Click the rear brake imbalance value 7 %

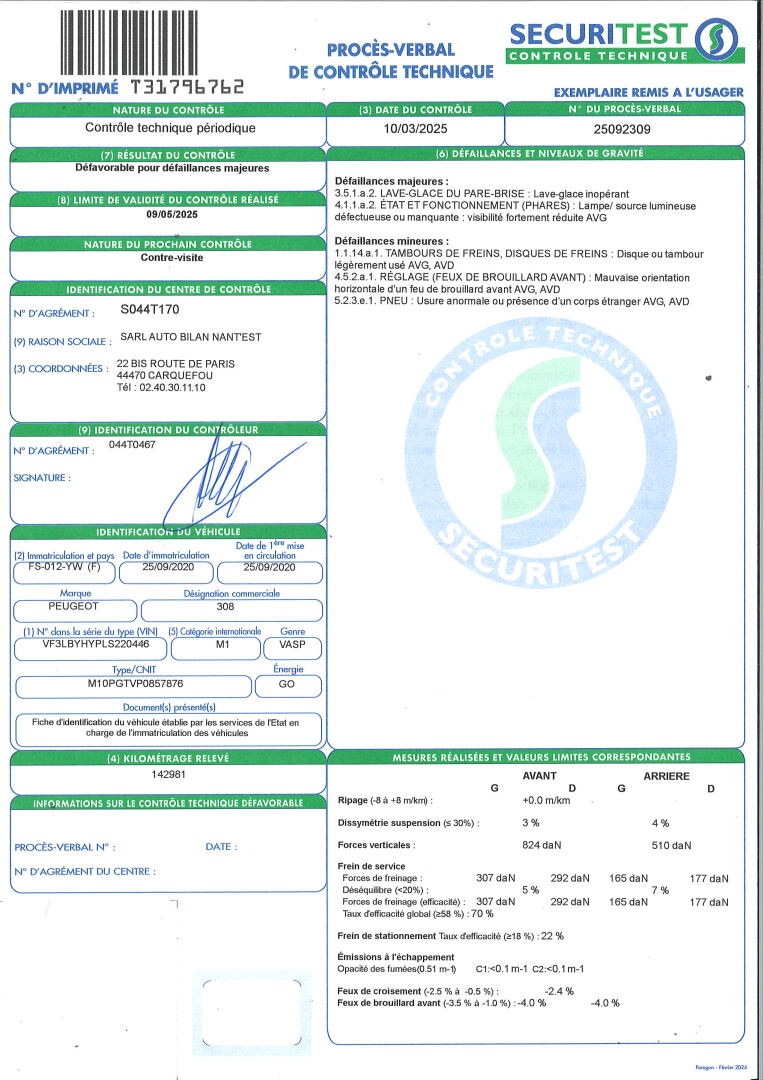(660, 890)
